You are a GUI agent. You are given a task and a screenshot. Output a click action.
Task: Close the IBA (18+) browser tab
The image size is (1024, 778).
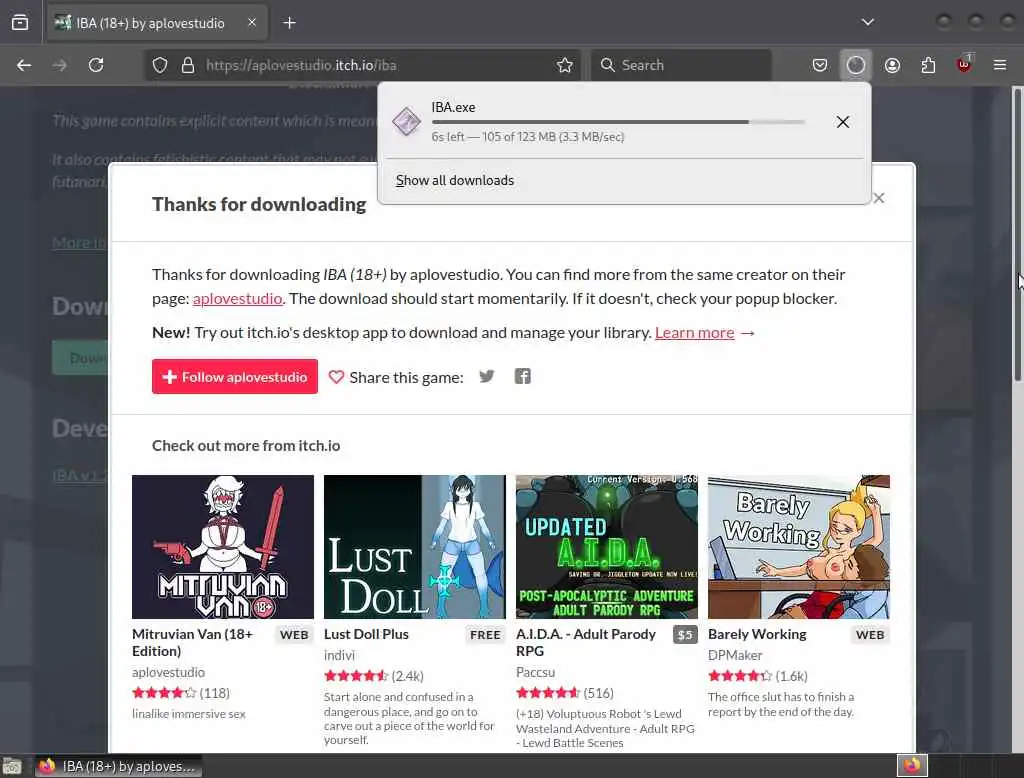coord(252,22)
